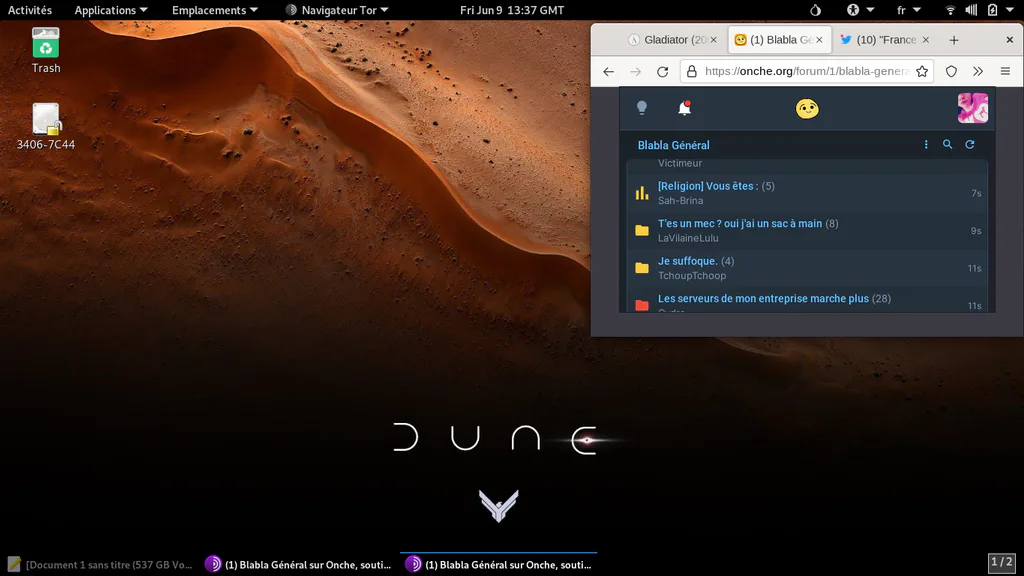Screen dimensions: 1024x576
Task: Expand the Emplacements menu
Action: click(214, 10)
